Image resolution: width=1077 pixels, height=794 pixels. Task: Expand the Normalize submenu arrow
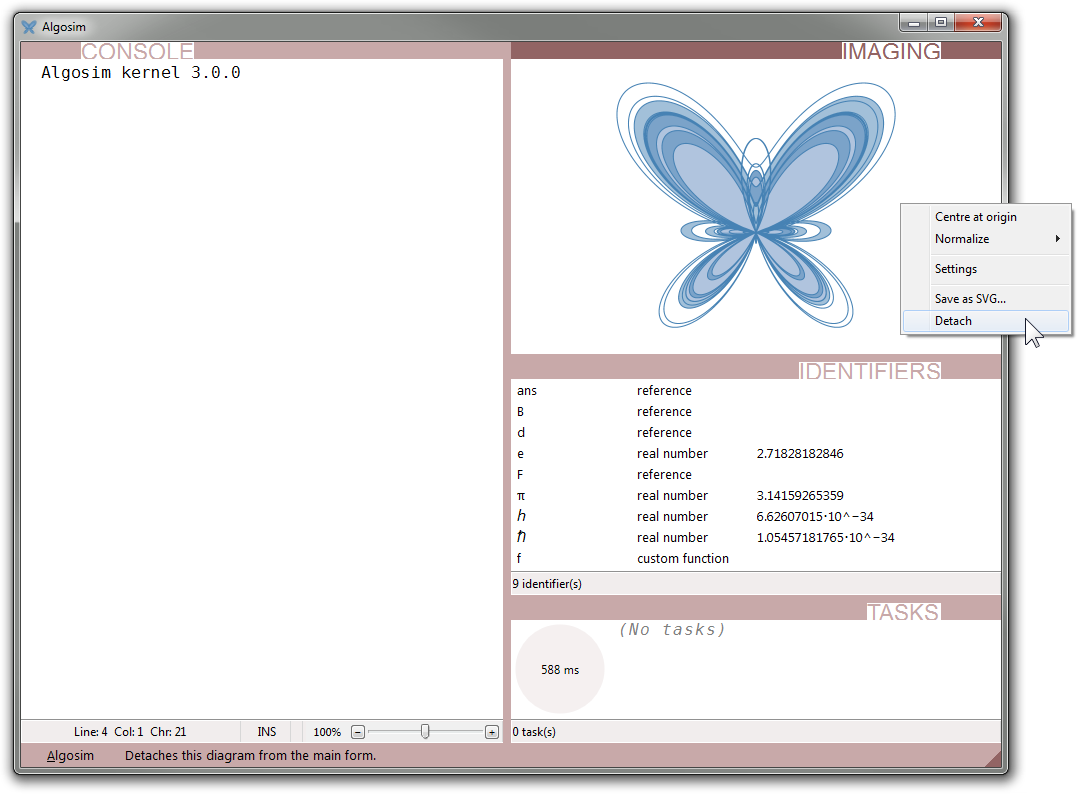1058,239
